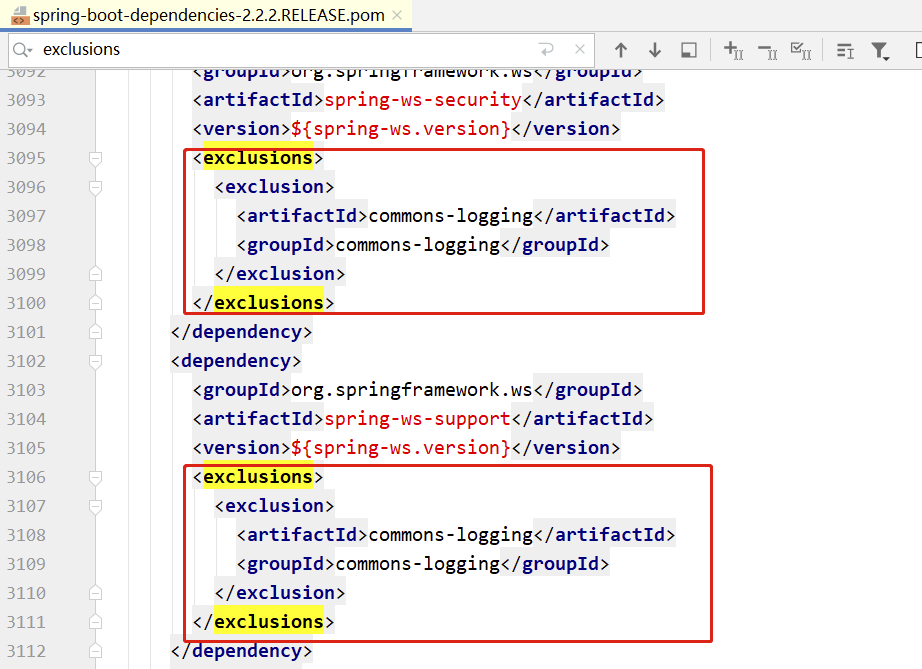Screen dimensions: 922x669
Task: Click exclusion opening tag on line 3096
Action: click(x=274, y=187)
